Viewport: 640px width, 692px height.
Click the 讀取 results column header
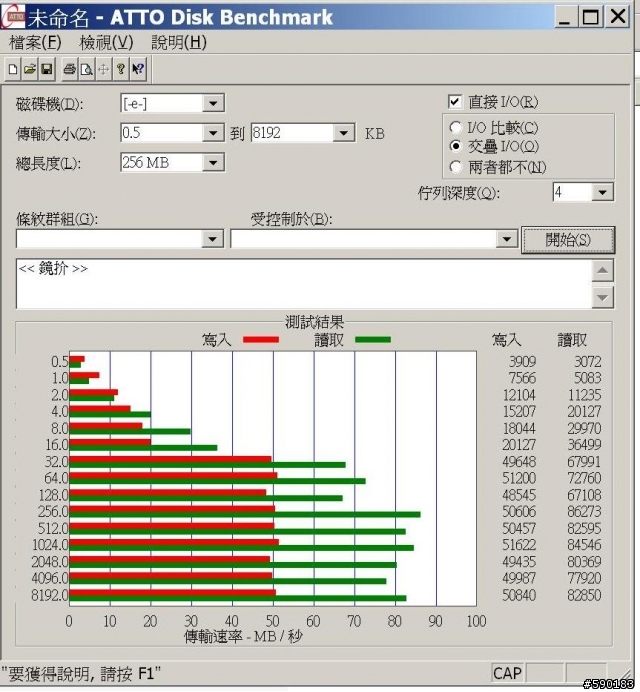(x=572, y=340)
